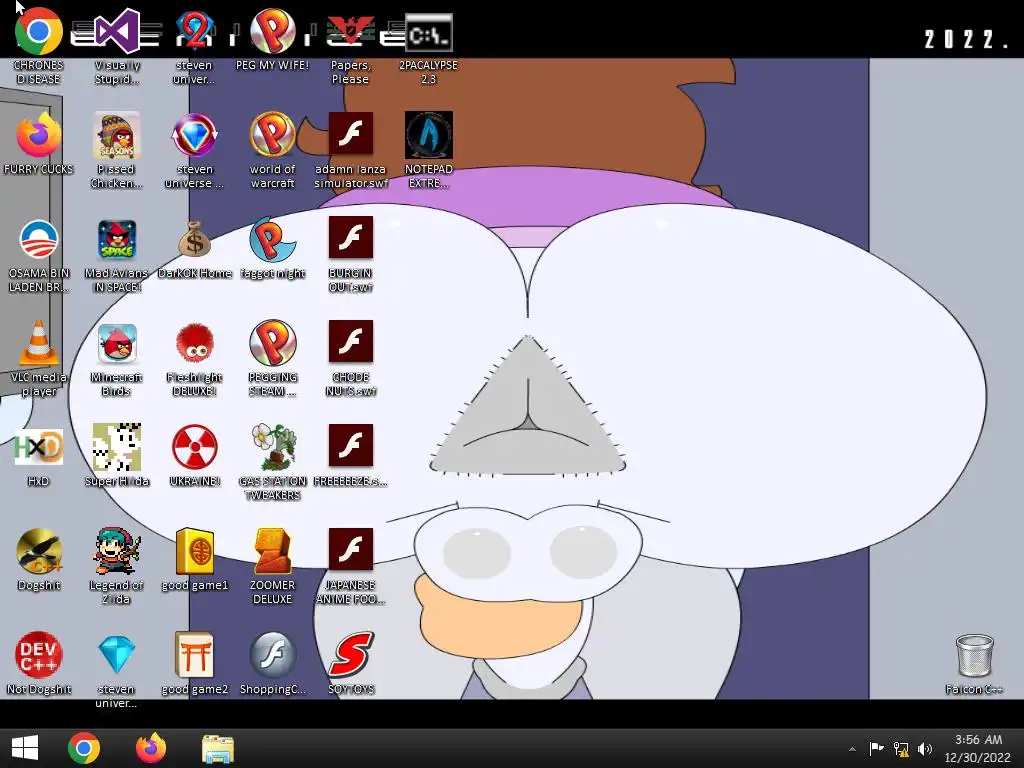Launch the Papers, Please desktop icon

(x=351, y=31)
